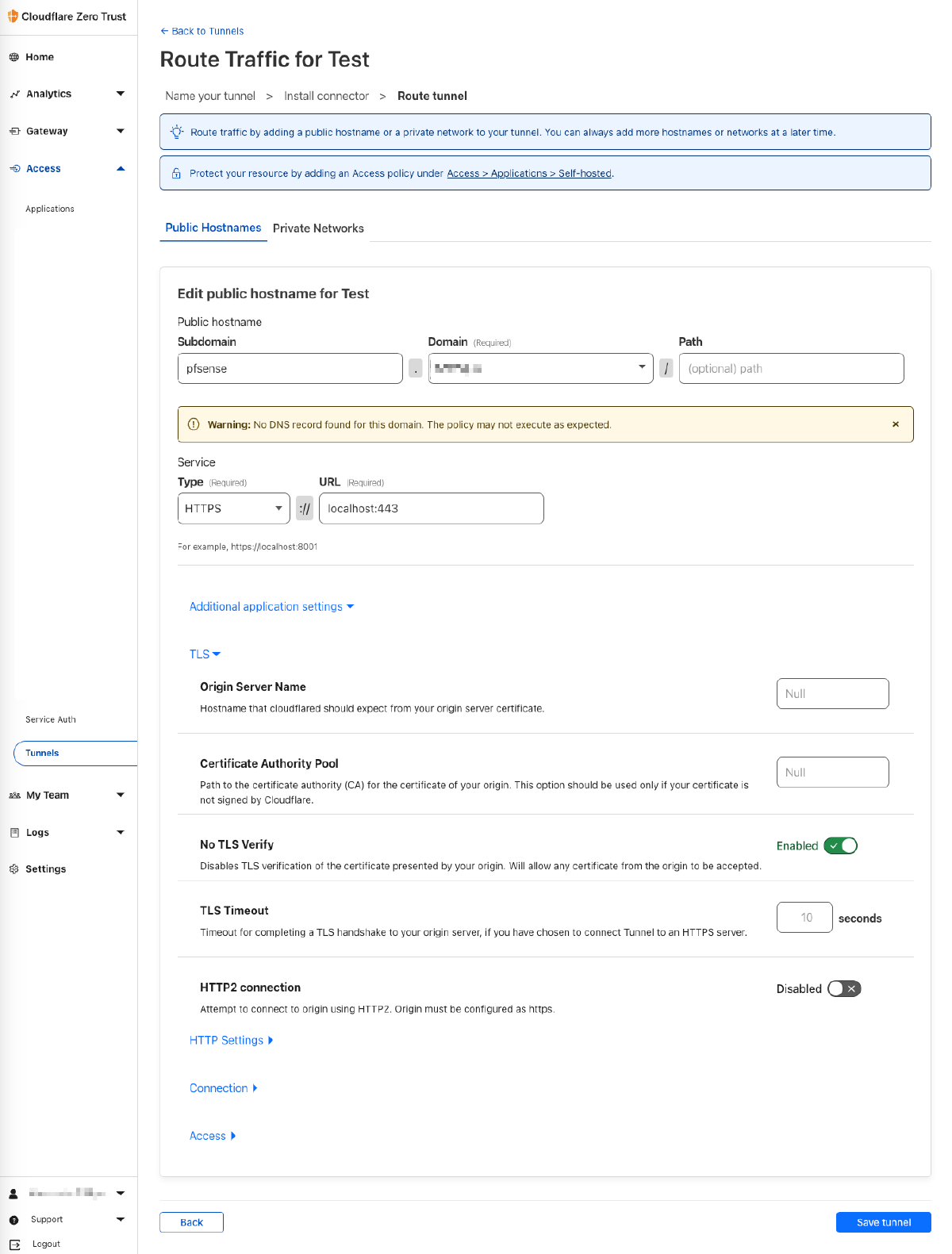Open the Domain selection dropdown
This screenshot has height=1254, width=952.
(x=540, y=368)
